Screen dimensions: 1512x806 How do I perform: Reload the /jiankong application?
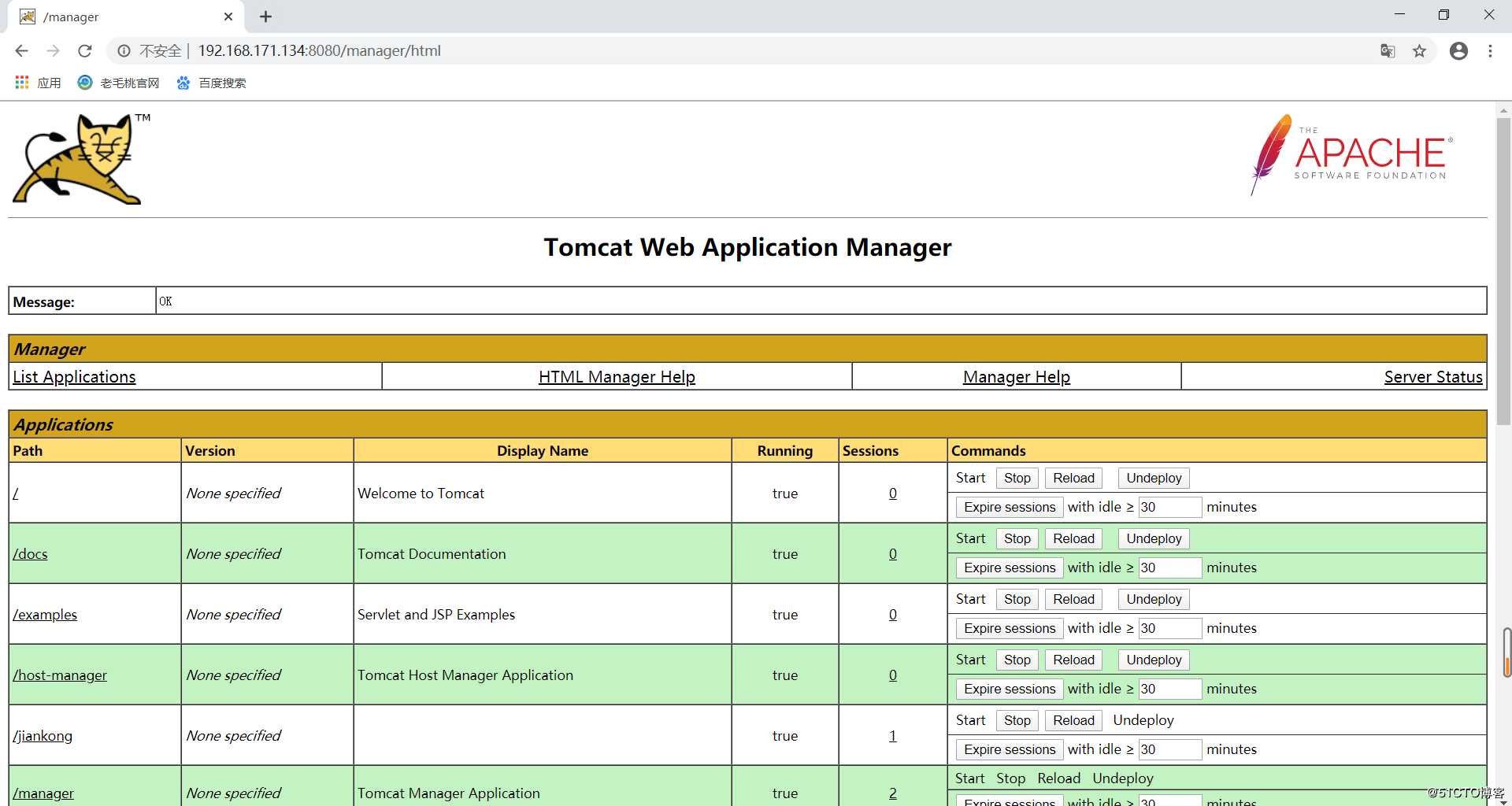pyautogui.click(x=1073, y=720)
